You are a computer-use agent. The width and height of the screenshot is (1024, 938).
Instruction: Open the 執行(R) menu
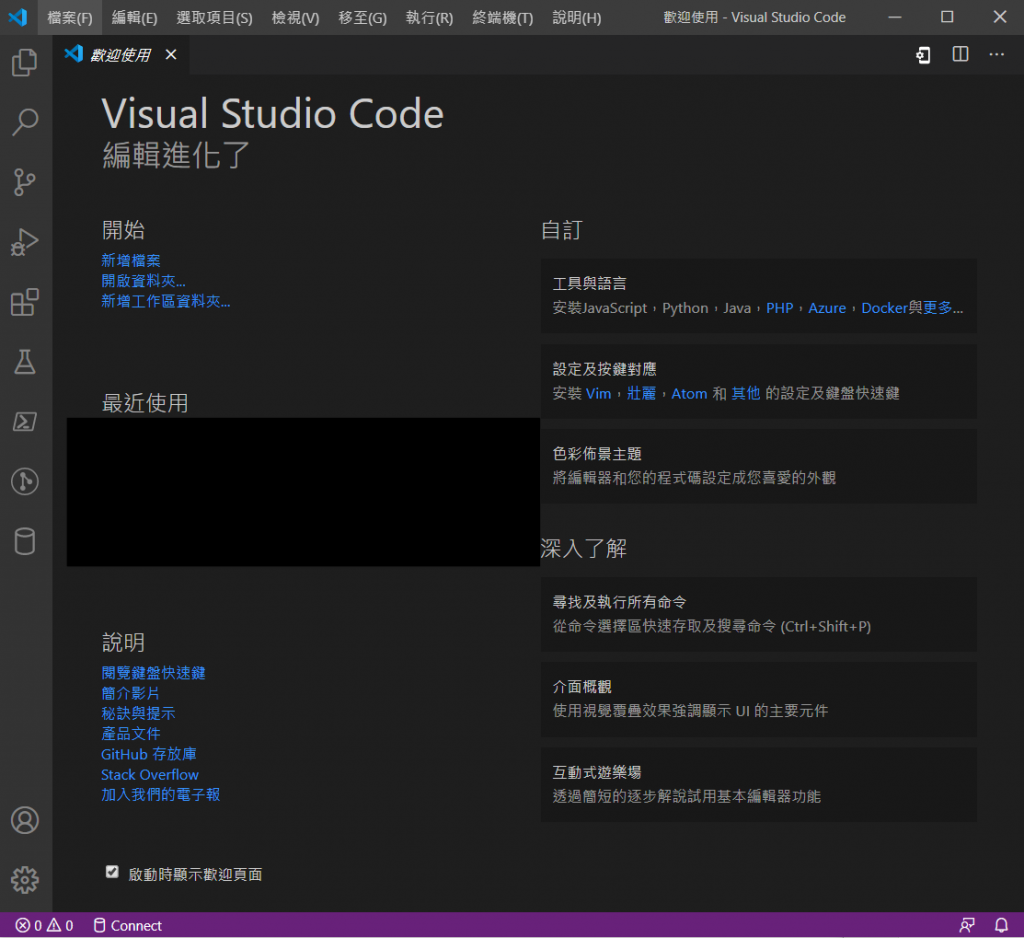coord(429,18)
